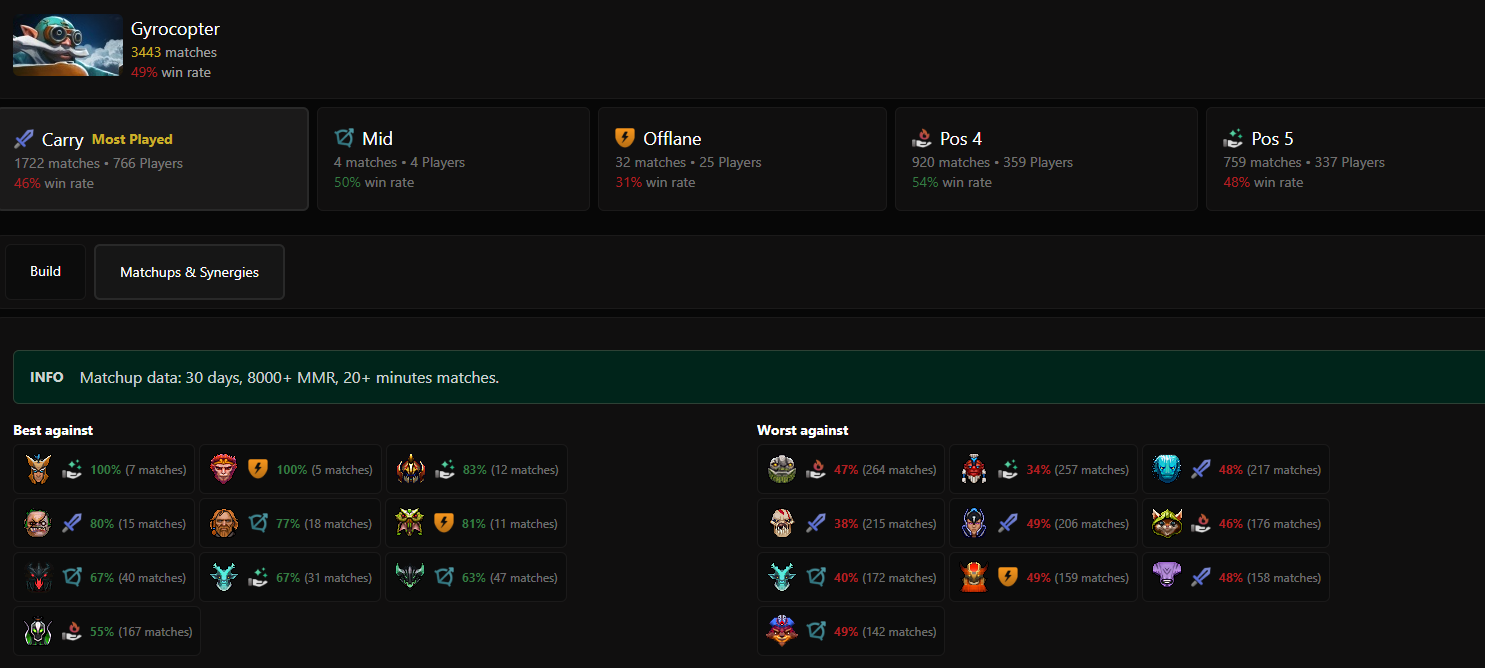Click hero icon with 80% in 15 matches
The image size is (1485, 668).
38,523
